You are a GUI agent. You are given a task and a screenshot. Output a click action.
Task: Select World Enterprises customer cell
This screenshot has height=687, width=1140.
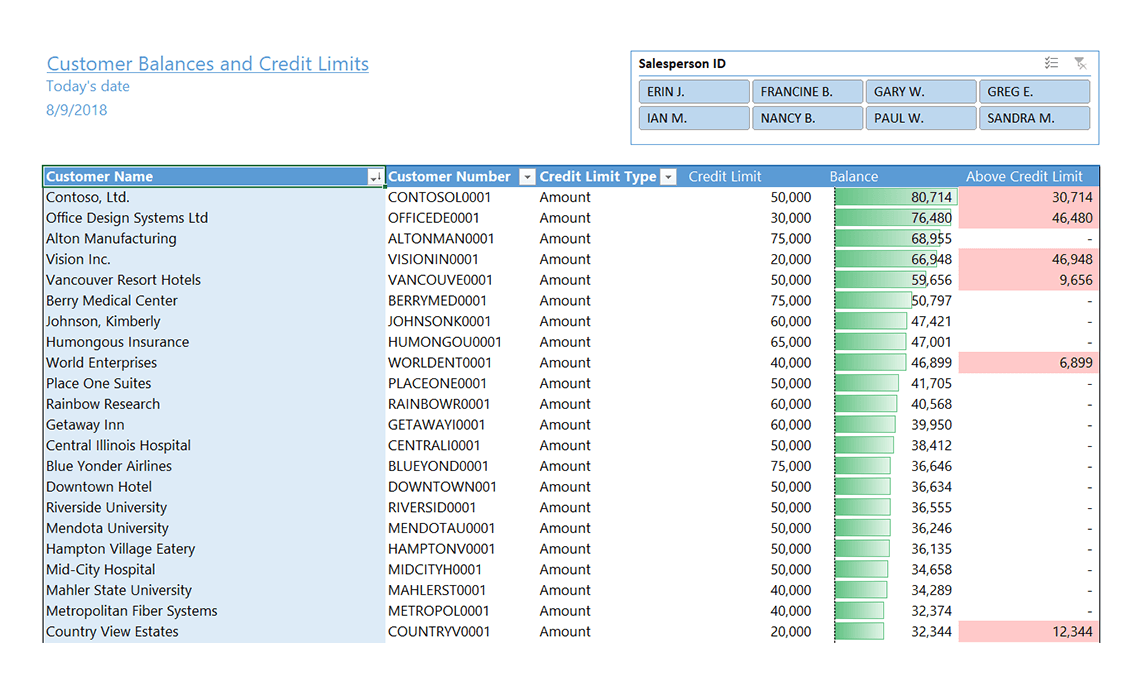click(214, 363)
